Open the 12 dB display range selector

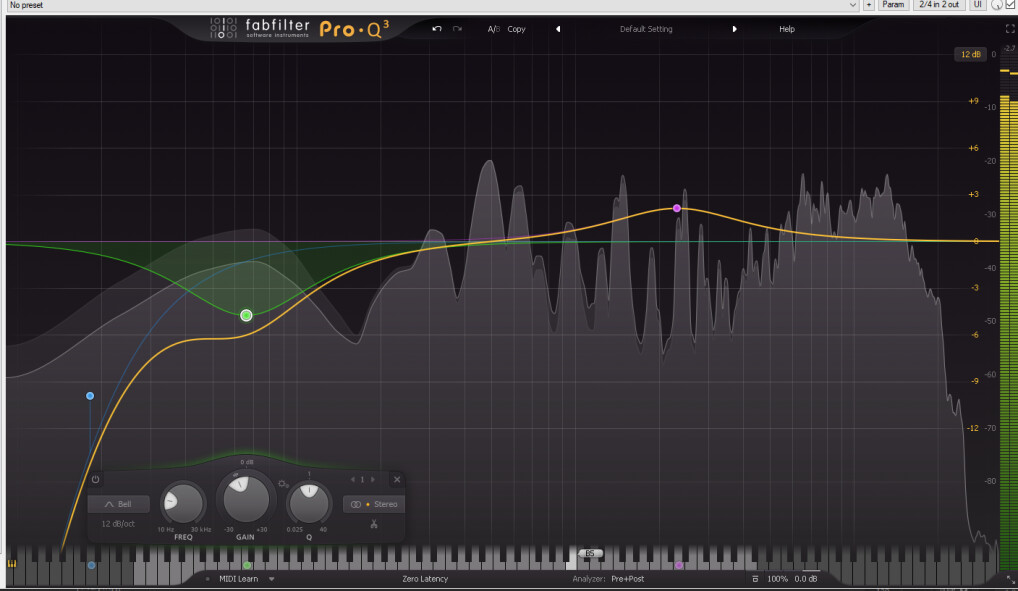971,55
